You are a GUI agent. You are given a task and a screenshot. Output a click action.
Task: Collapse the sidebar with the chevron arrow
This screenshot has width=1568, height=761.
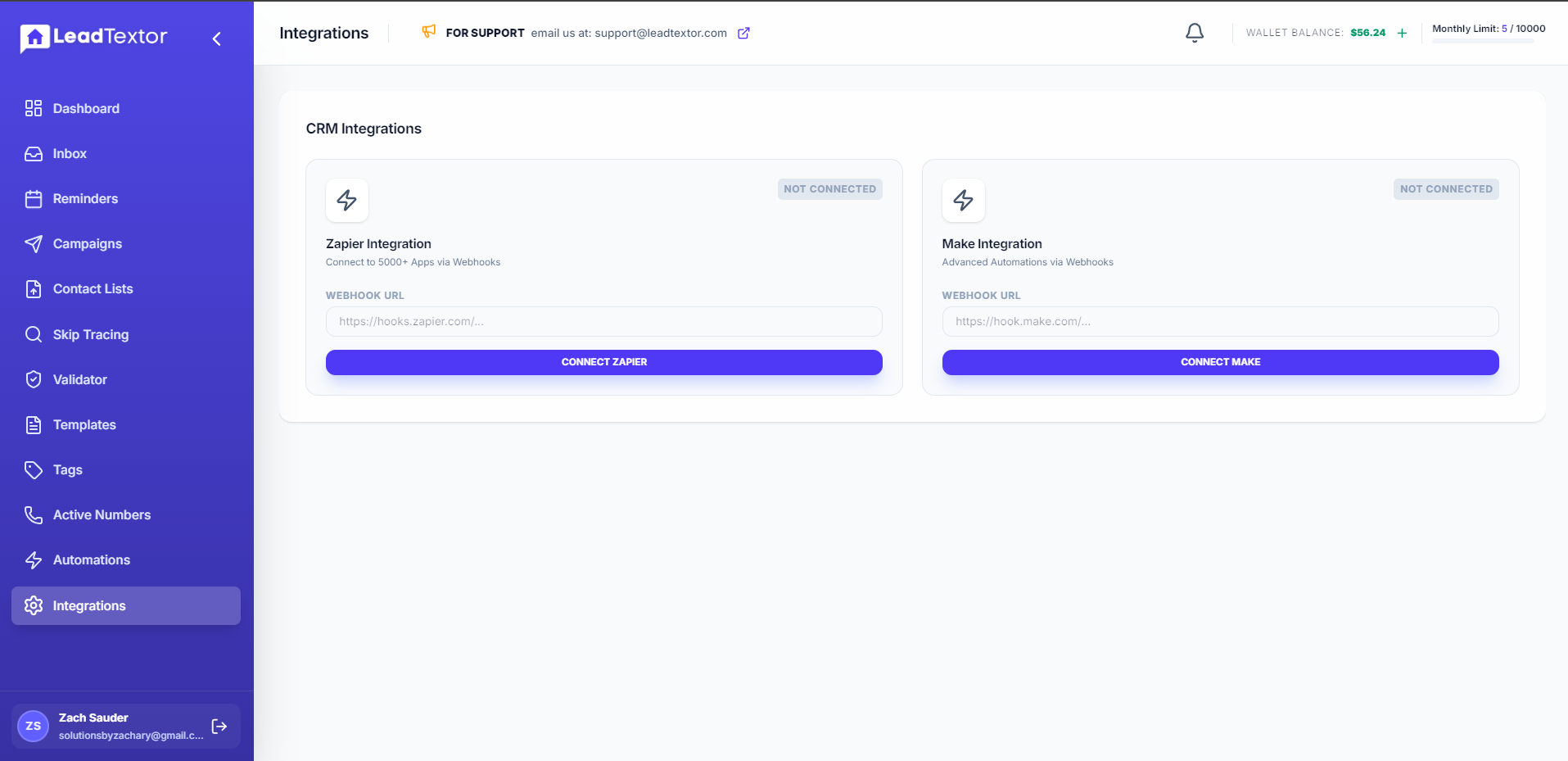tap(216, 39)
